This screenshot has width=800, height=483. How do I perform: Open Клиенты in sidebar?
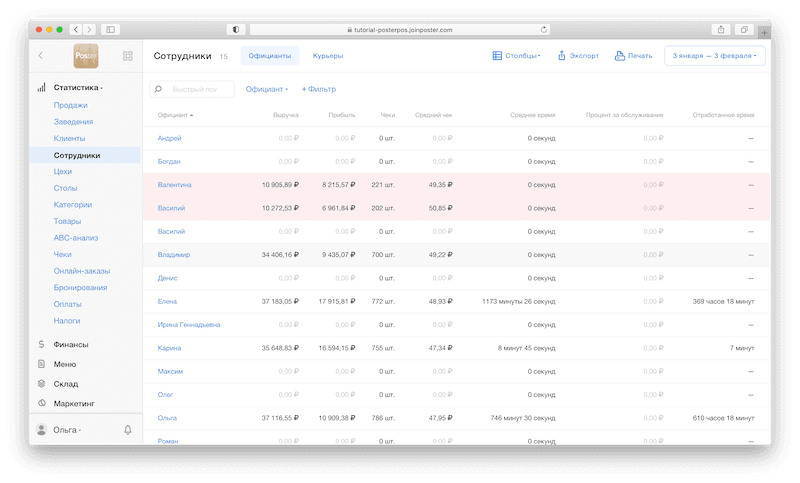[x=69, y=138]
